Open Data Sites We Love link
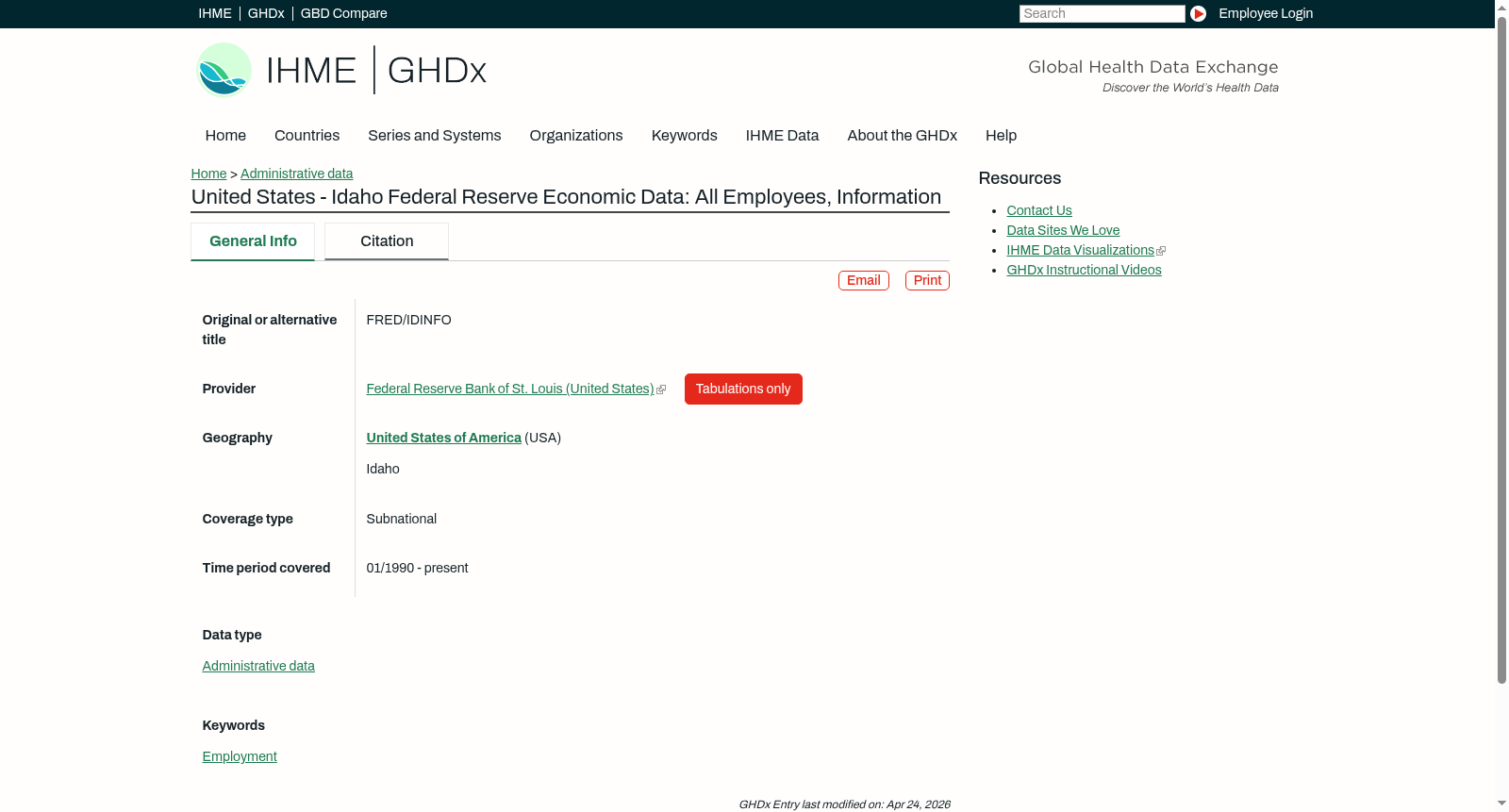The height and width of the screenshot is (812, 1509). coord(1063,231)
